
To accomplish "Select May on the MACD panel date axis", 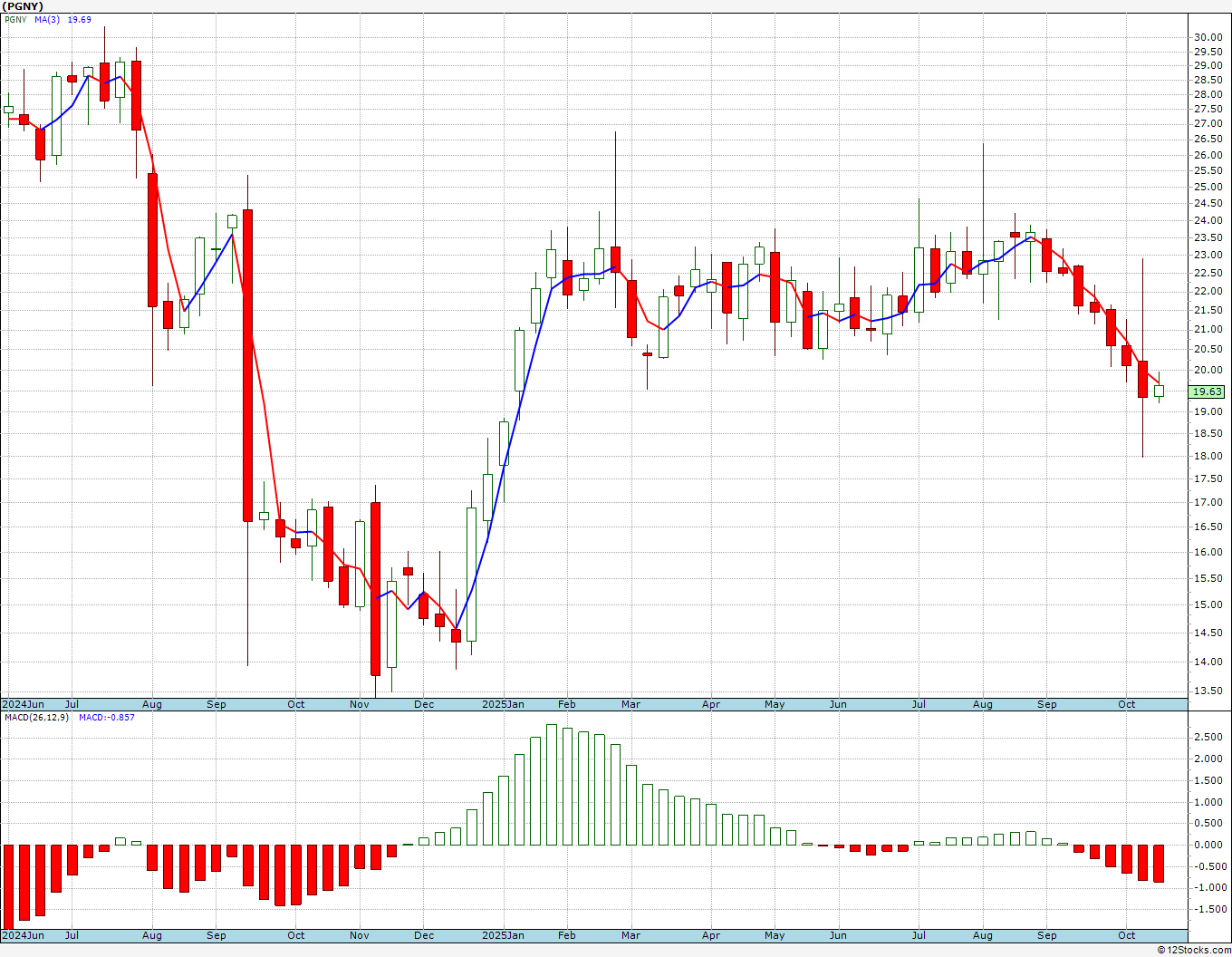I will pos(775,935).
